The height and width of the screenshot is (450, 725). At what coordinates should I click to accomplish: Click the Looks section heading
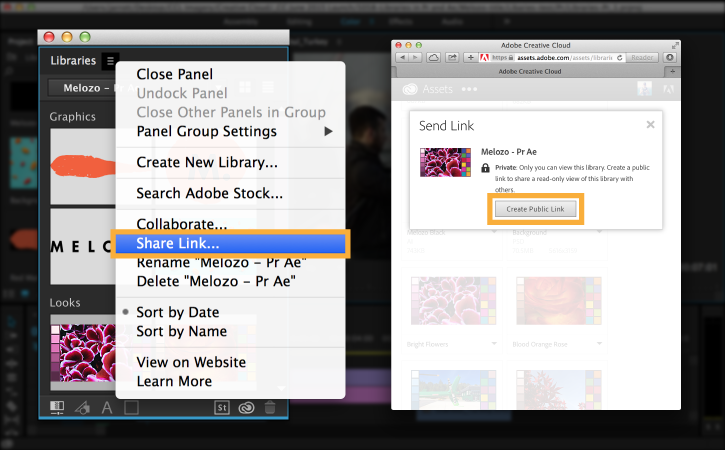point(65,302)
